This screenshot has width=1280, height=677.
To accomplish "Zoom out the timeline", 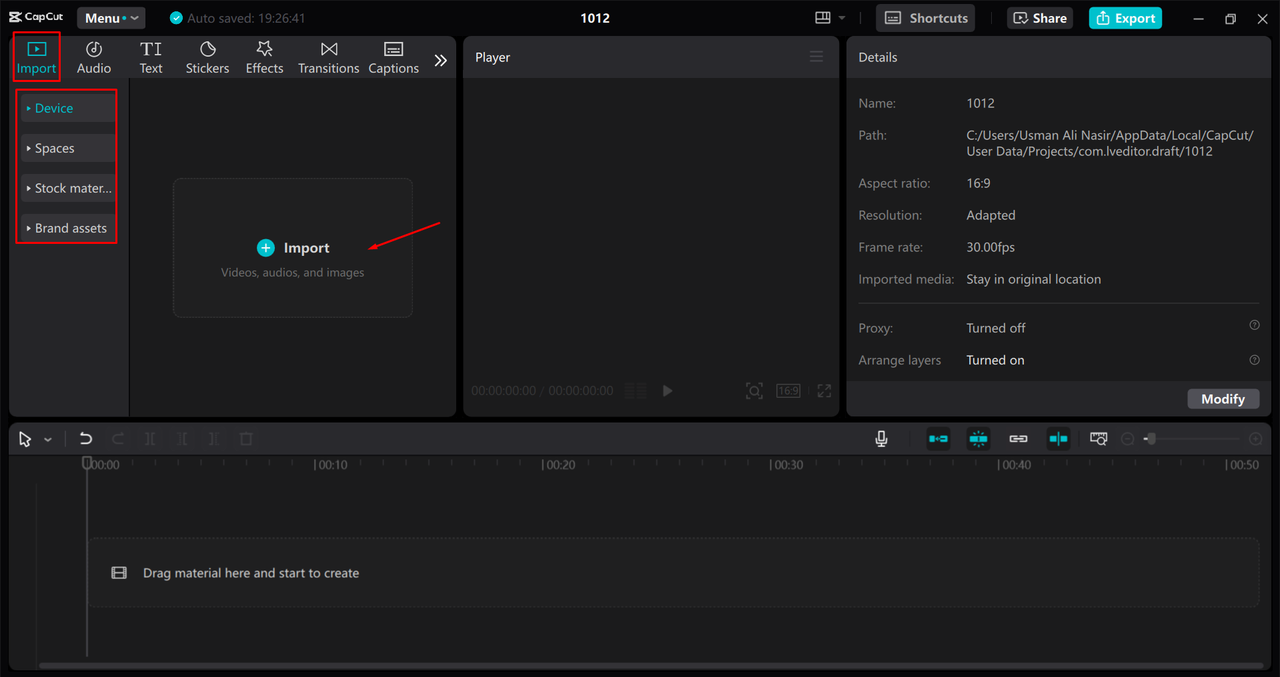I will coord(1127,439).
